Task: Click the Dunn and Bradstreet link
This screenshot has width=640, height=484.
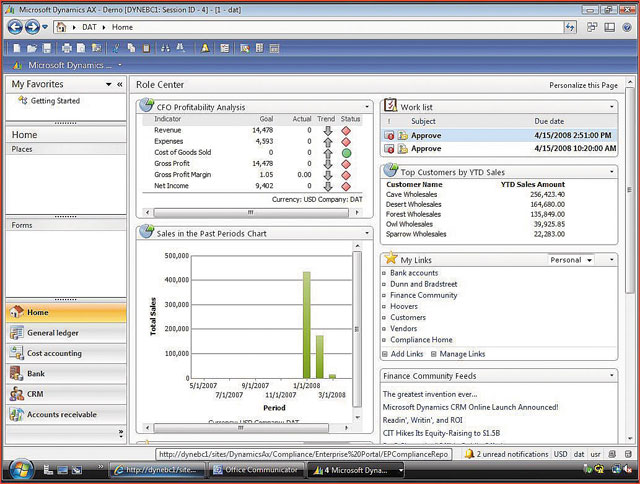Action: 424,284
